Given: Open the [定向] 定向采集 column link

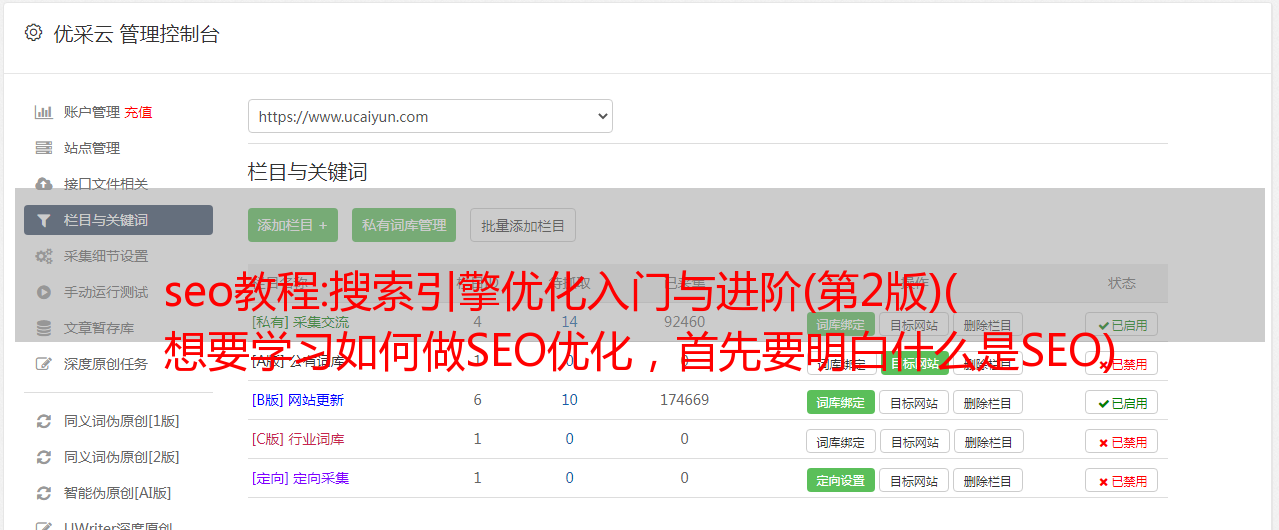Looking at the screenshot, I should pos(300,478).
